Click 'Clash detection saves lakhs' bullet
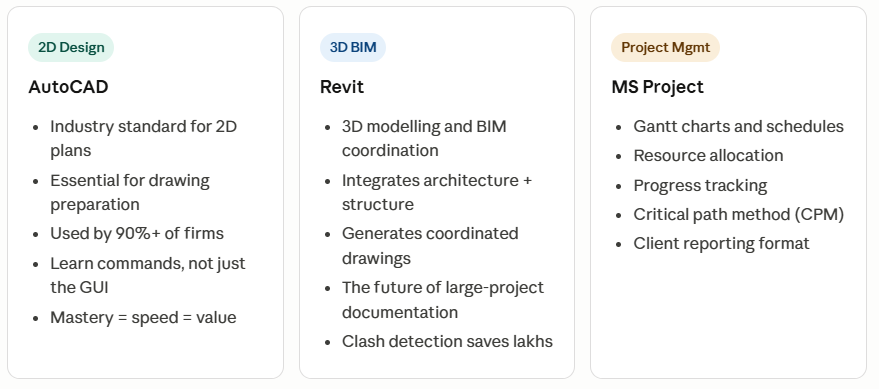This screenshot has height=389, width=879. (x=447, y=341)
